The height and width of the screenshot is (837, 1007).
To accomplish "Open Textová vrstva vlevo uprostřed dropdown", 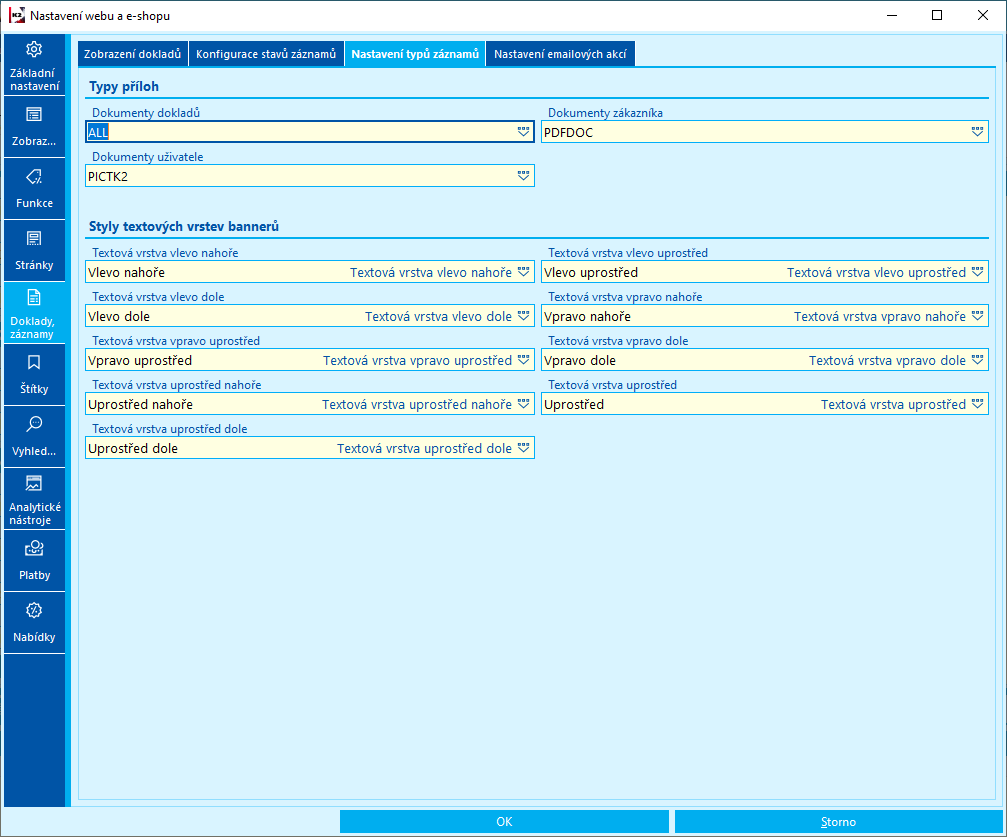I will [977, 272].
